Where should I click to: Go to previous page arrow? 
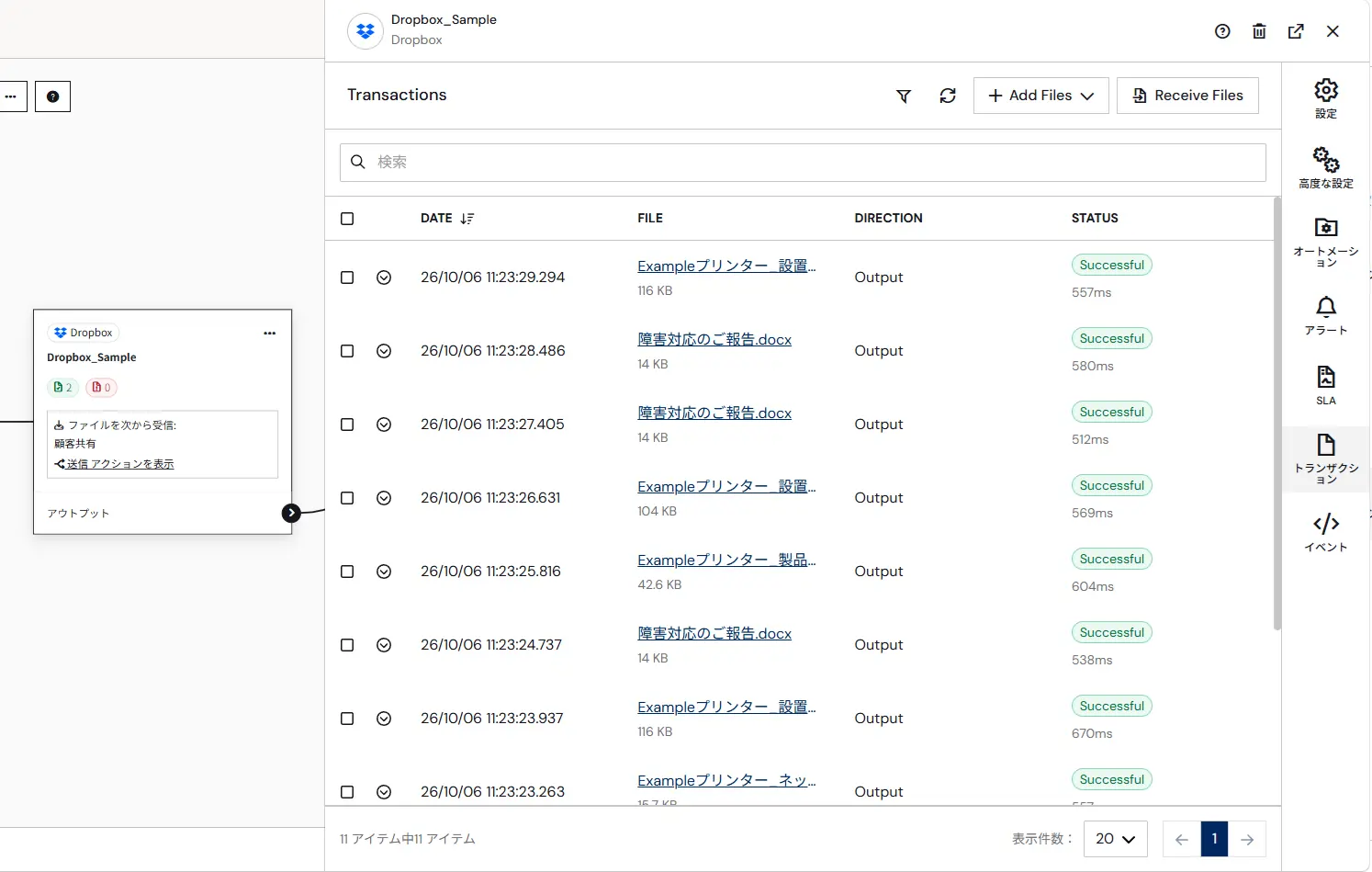pyautogui.click(x=1182, y=839)
